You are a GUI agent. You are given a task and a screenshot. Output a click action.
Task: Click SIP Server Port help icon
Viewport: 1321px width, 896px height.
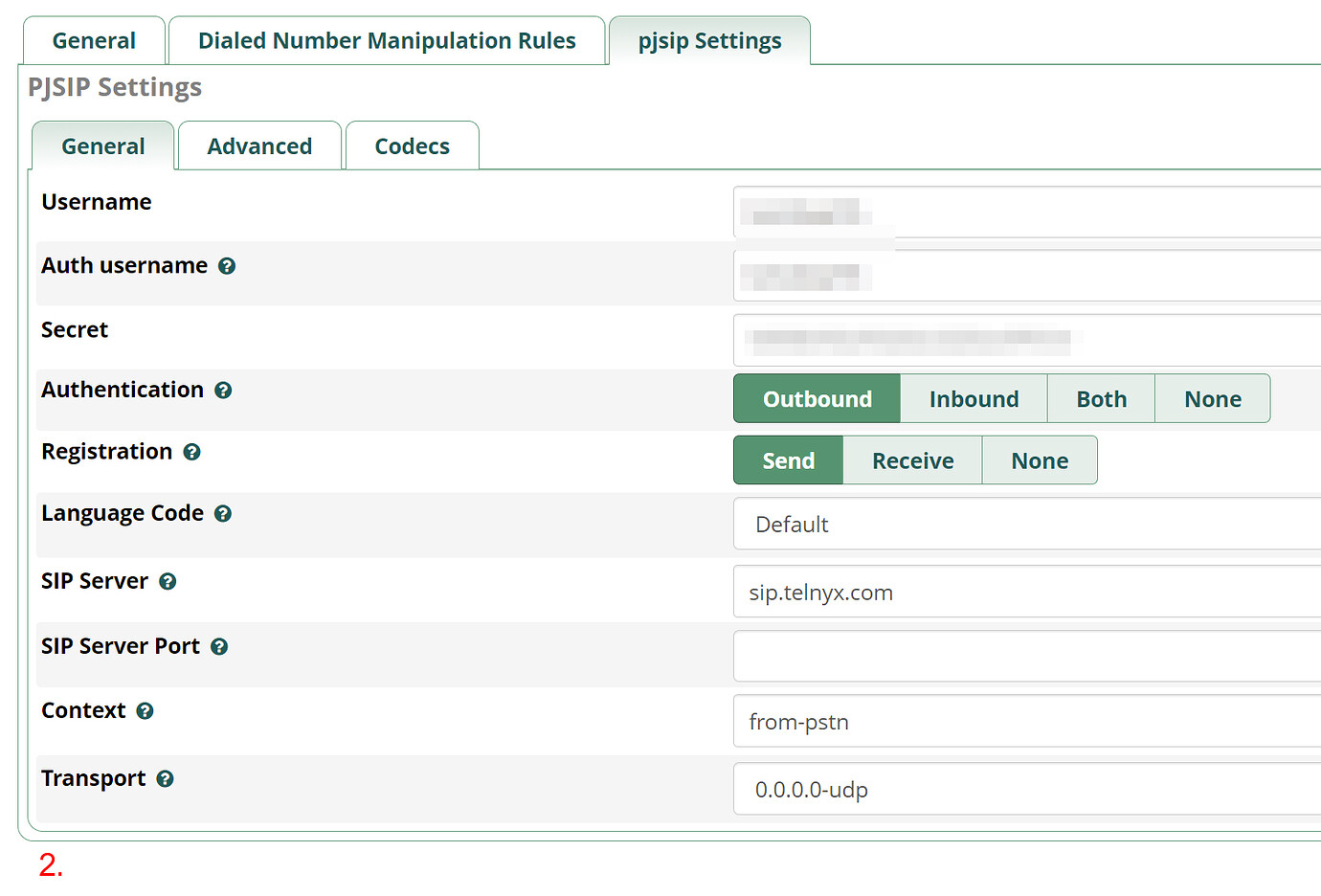coord(219,647)
